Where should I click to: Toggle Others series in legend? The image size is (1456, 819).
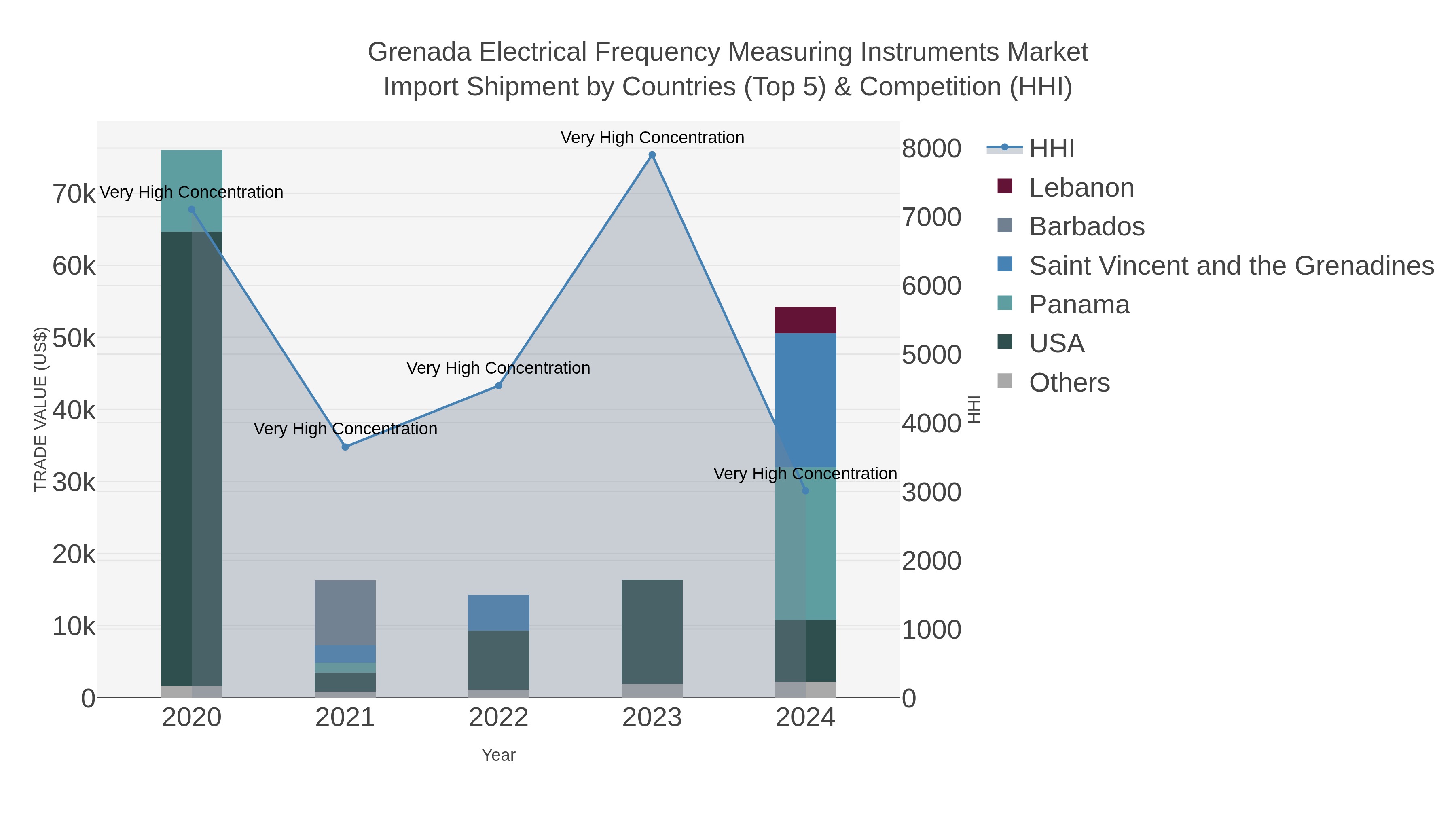coord(1054,383)
